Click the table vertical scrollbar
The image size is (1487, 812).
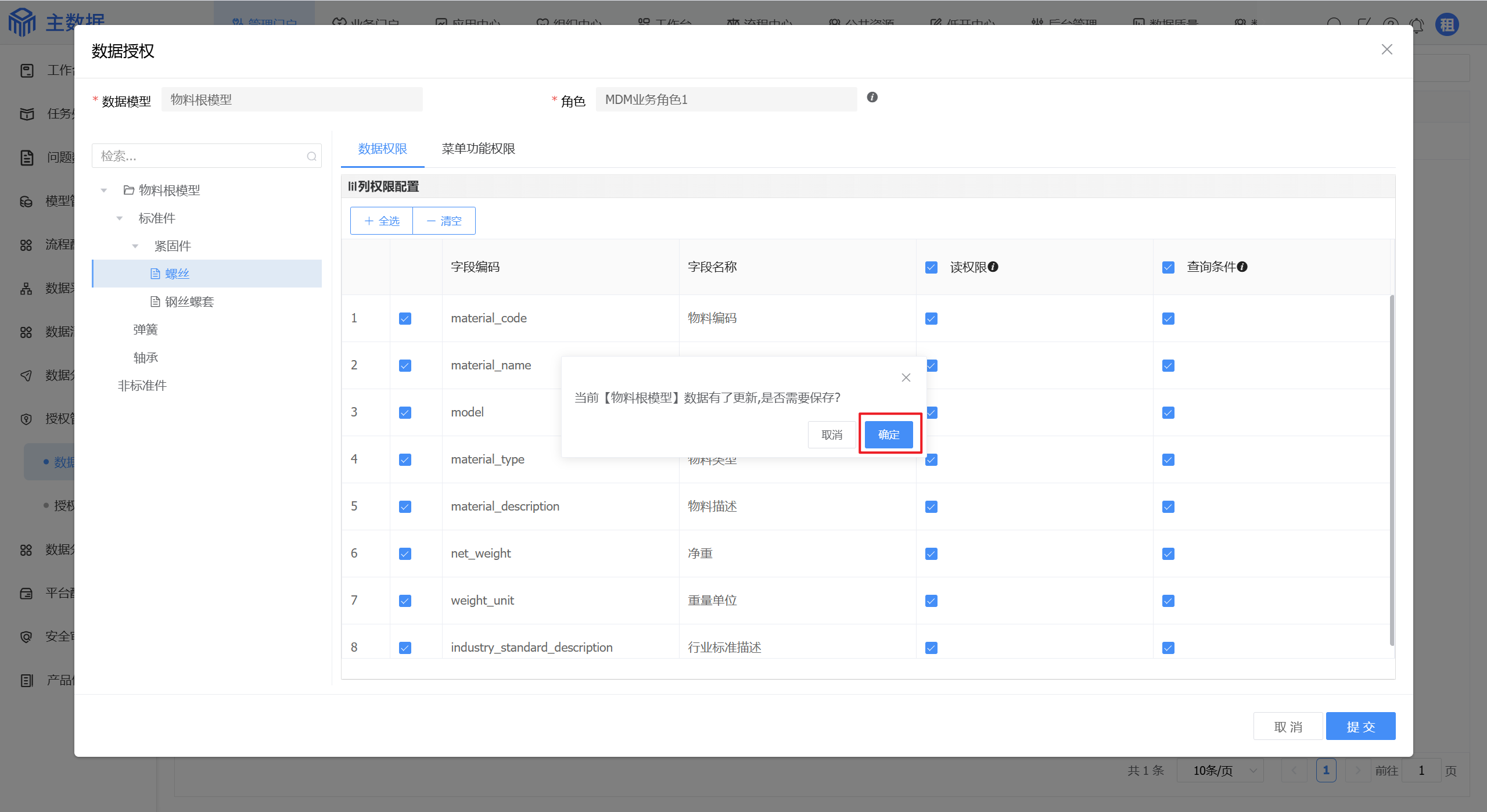click(x=1391, y=470)
